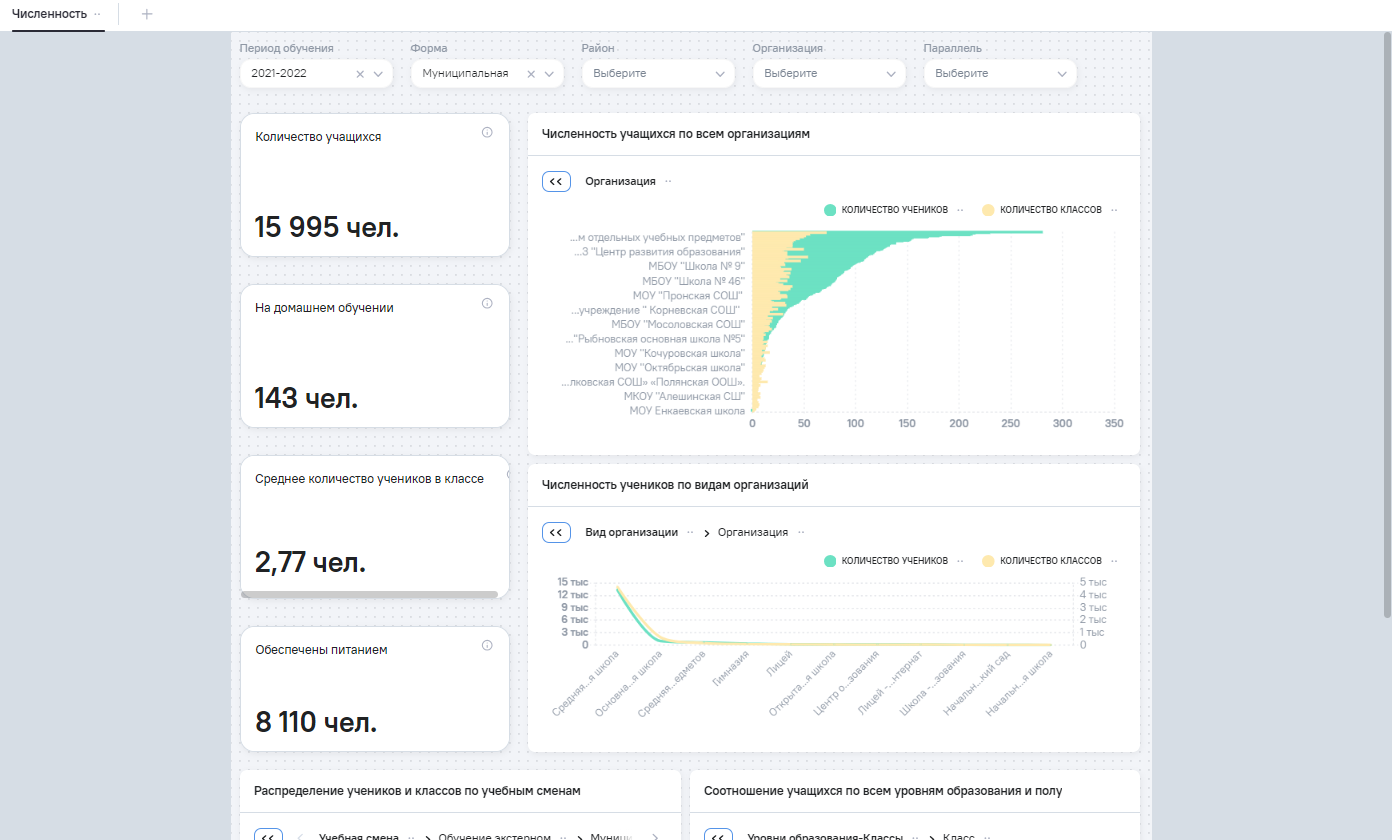Click yellow swatch of КОЛИЧЕСТВО КЛАССОВ in types chart
Viewport: 1392px width, 840px height.
[988, 561]
